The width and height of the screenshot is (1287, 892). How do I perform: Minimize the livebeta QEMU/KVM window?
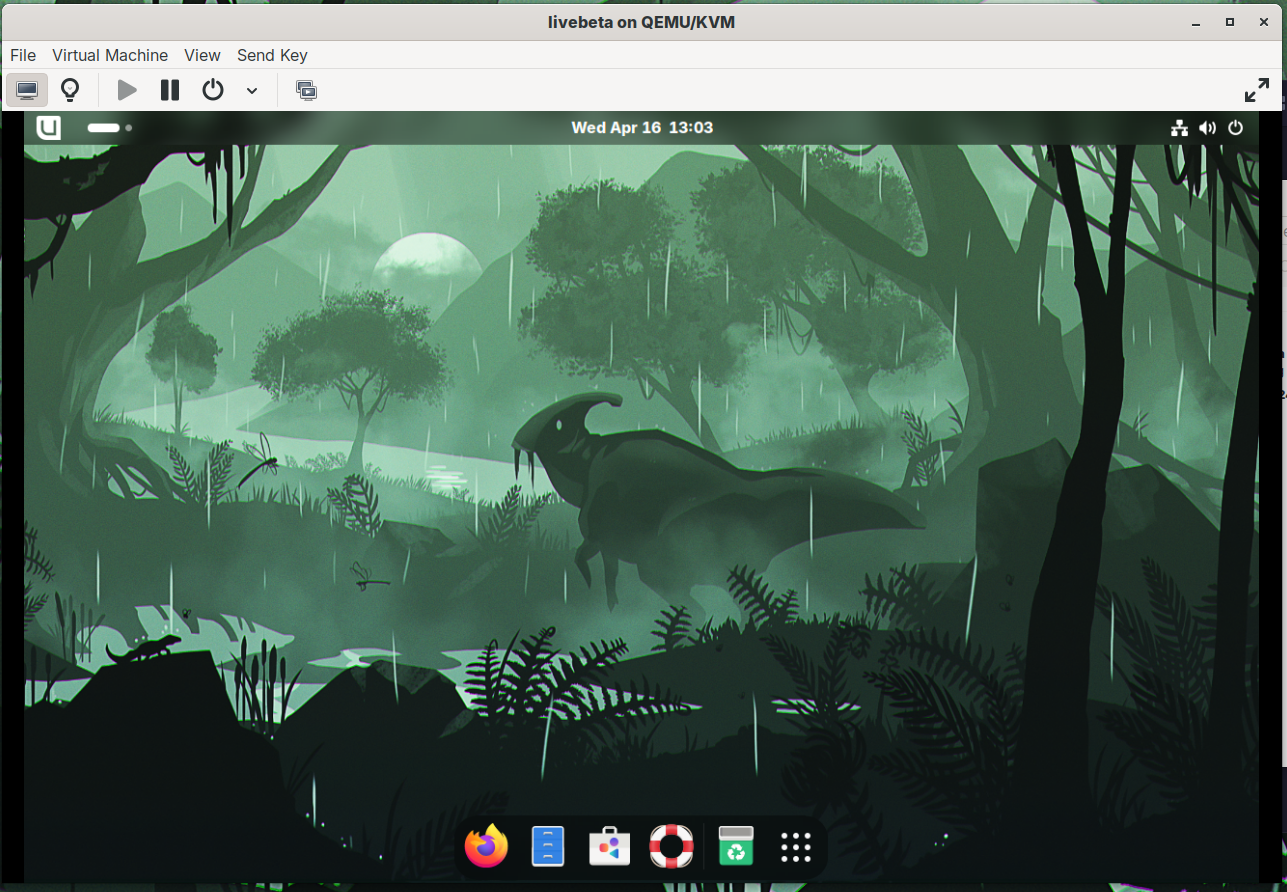[1196, 22]
